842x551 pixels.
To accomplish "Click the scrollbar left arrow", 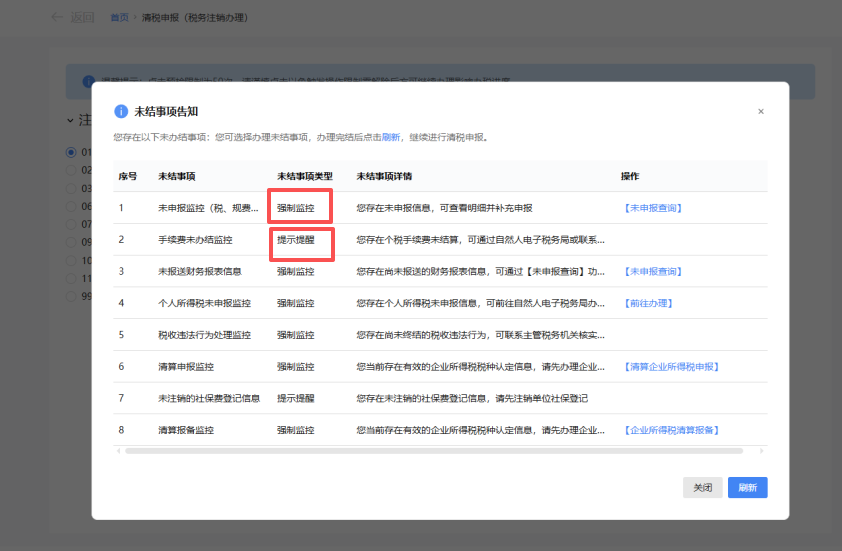I will click(x=119, y=451).
